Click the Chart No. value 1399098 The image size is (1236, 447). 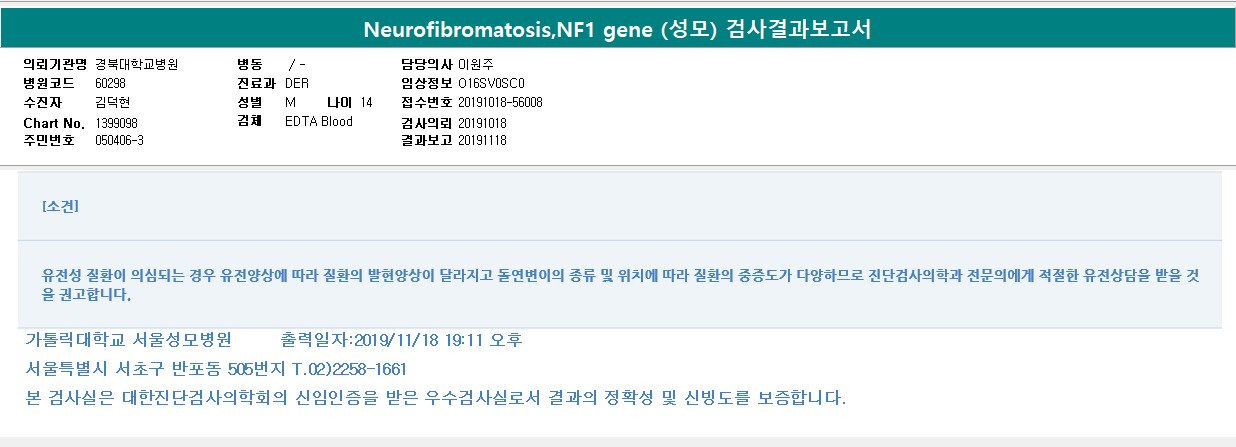[x=117, y=122]
